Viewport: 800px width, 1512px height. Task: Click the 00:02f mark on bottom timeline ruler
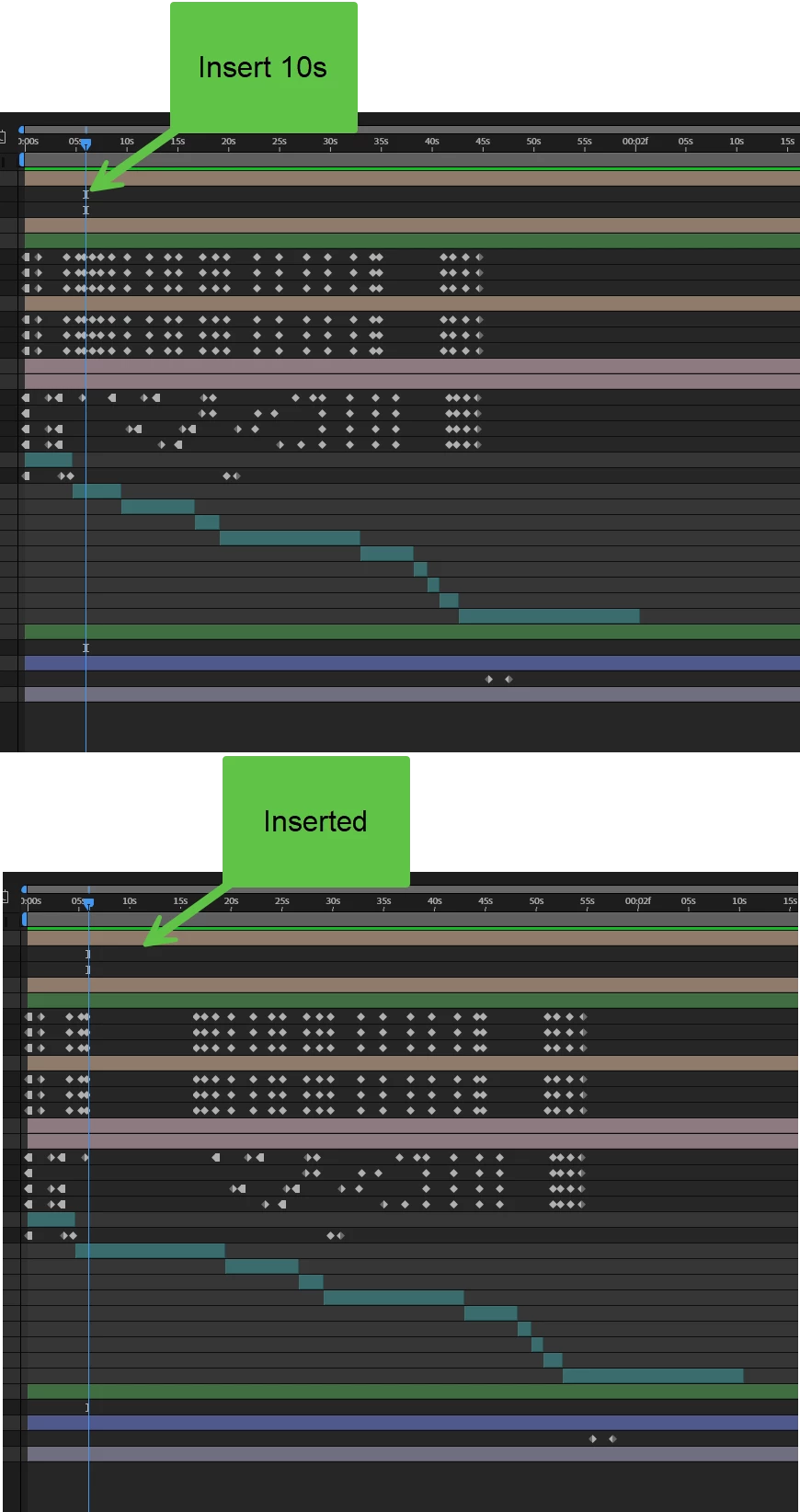point(637,901)
